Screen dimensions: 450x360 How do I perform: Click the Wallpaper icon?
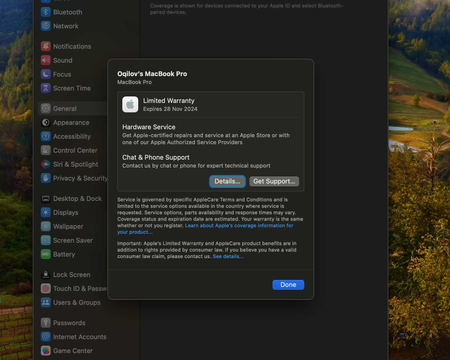(x=46, y=226)
